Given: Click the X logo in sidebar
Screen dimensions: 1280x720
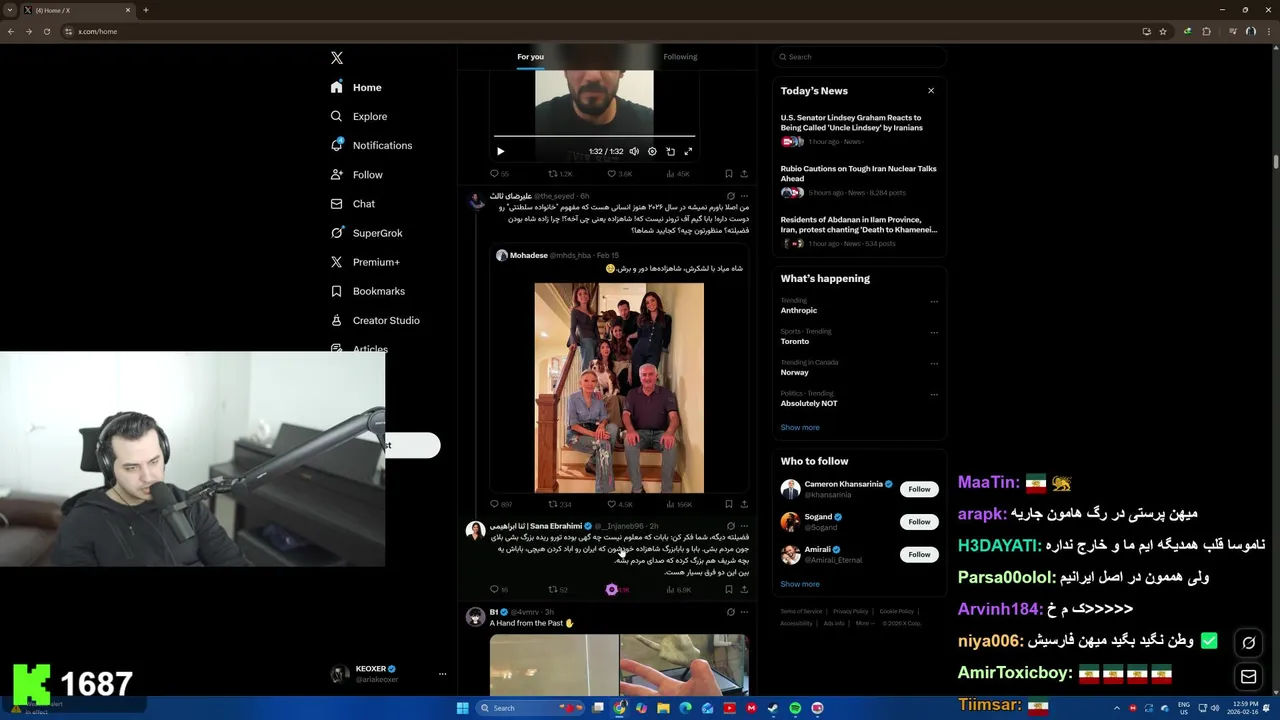Looking at the screenshot, I should pyautogui.click(x=337, y=58).
